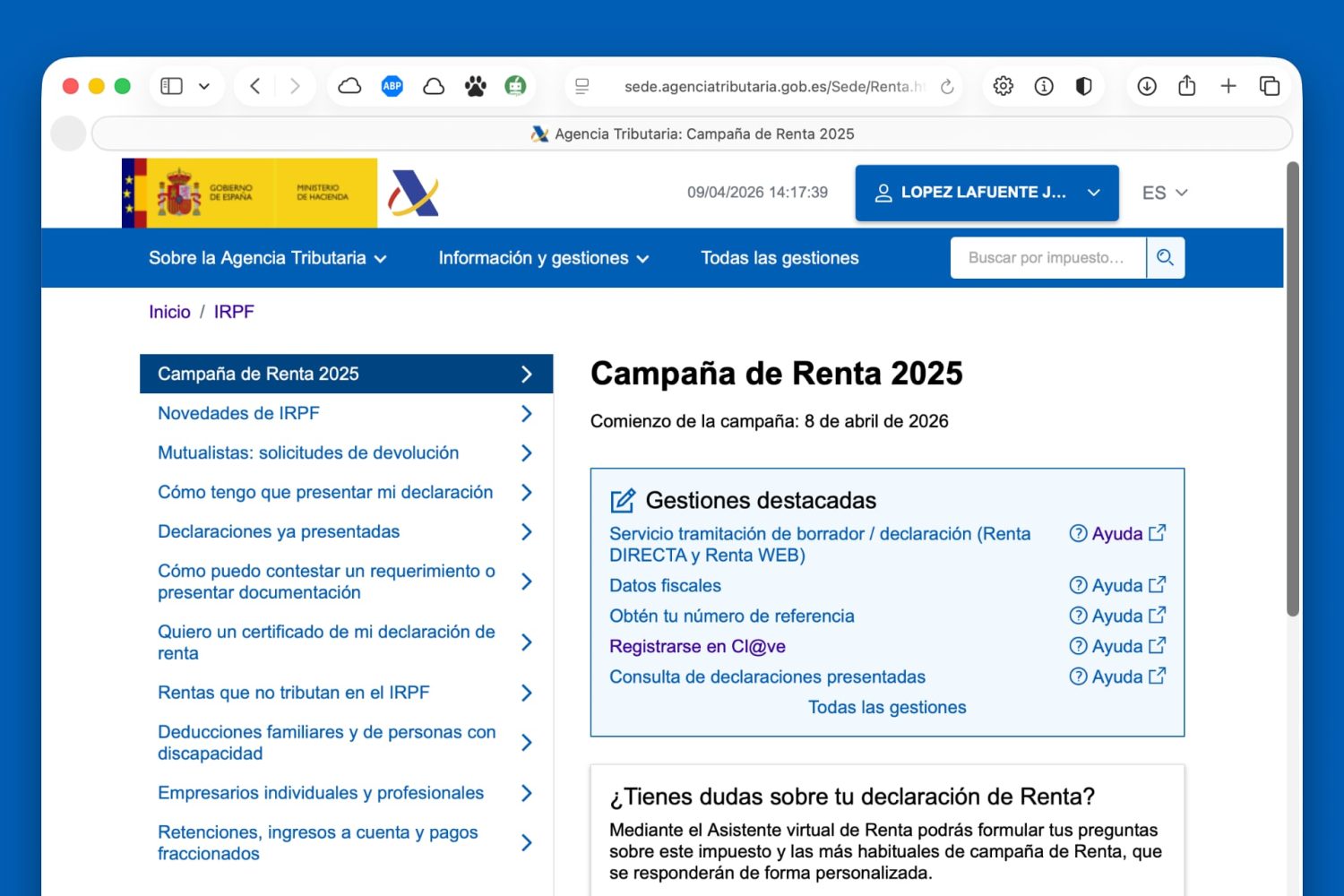Click the Ayuda help icon beside Datos fiscales
Image resolution: width=1344 pixels, height=896 pixels.
pos(1078,585)
